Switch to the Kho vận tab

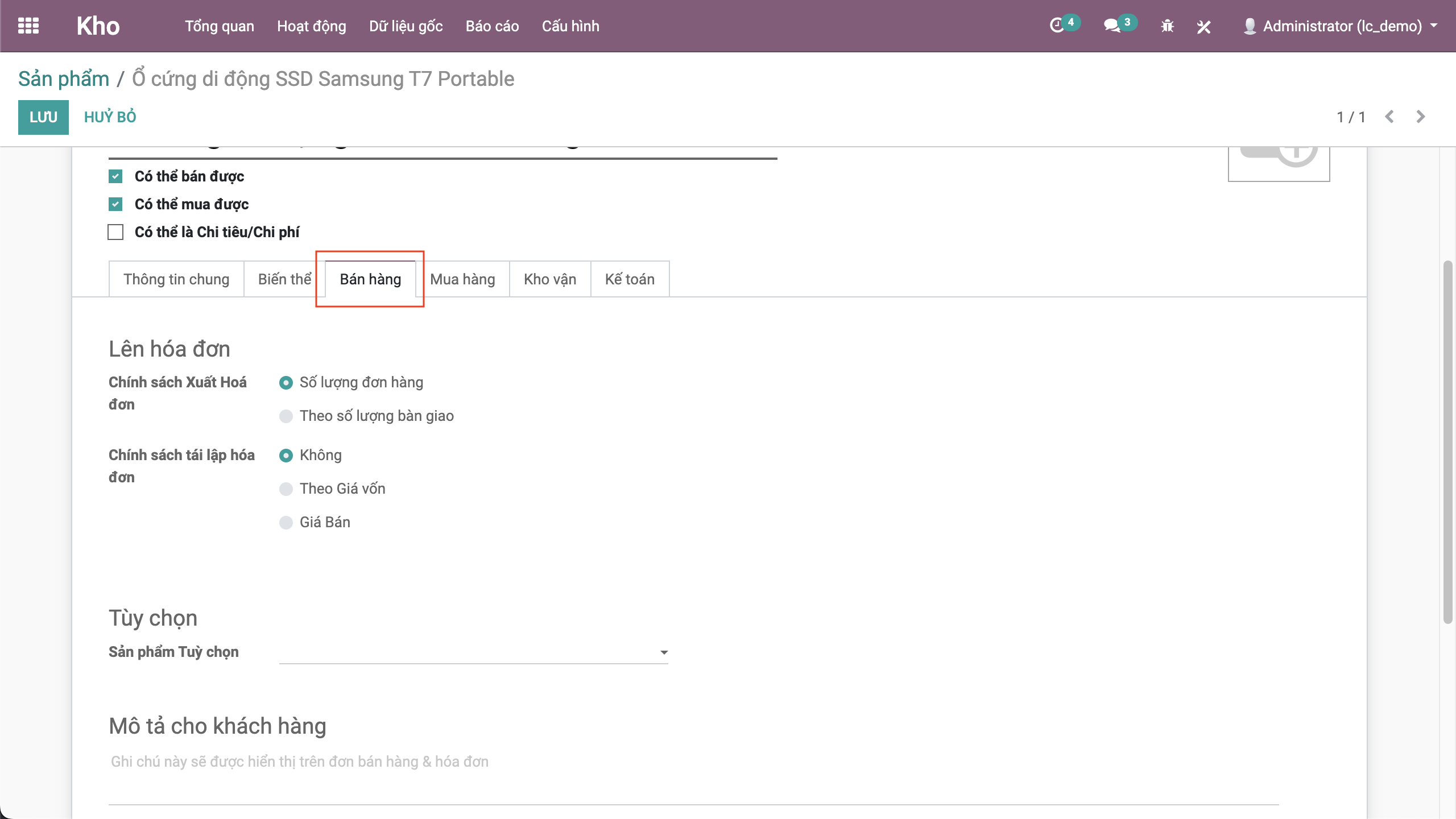click(549, 279)
